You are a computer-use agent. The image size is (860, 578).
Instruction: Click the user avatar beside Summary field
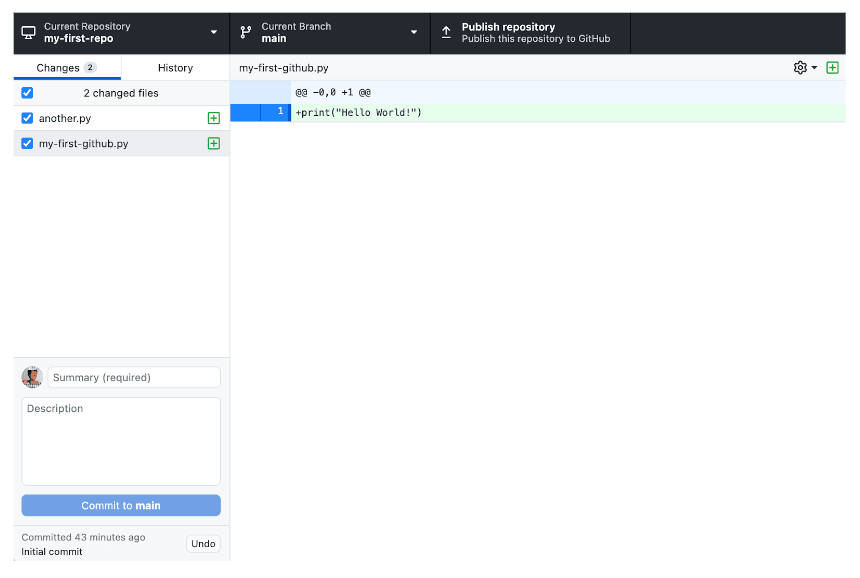[x=32, y=377]
